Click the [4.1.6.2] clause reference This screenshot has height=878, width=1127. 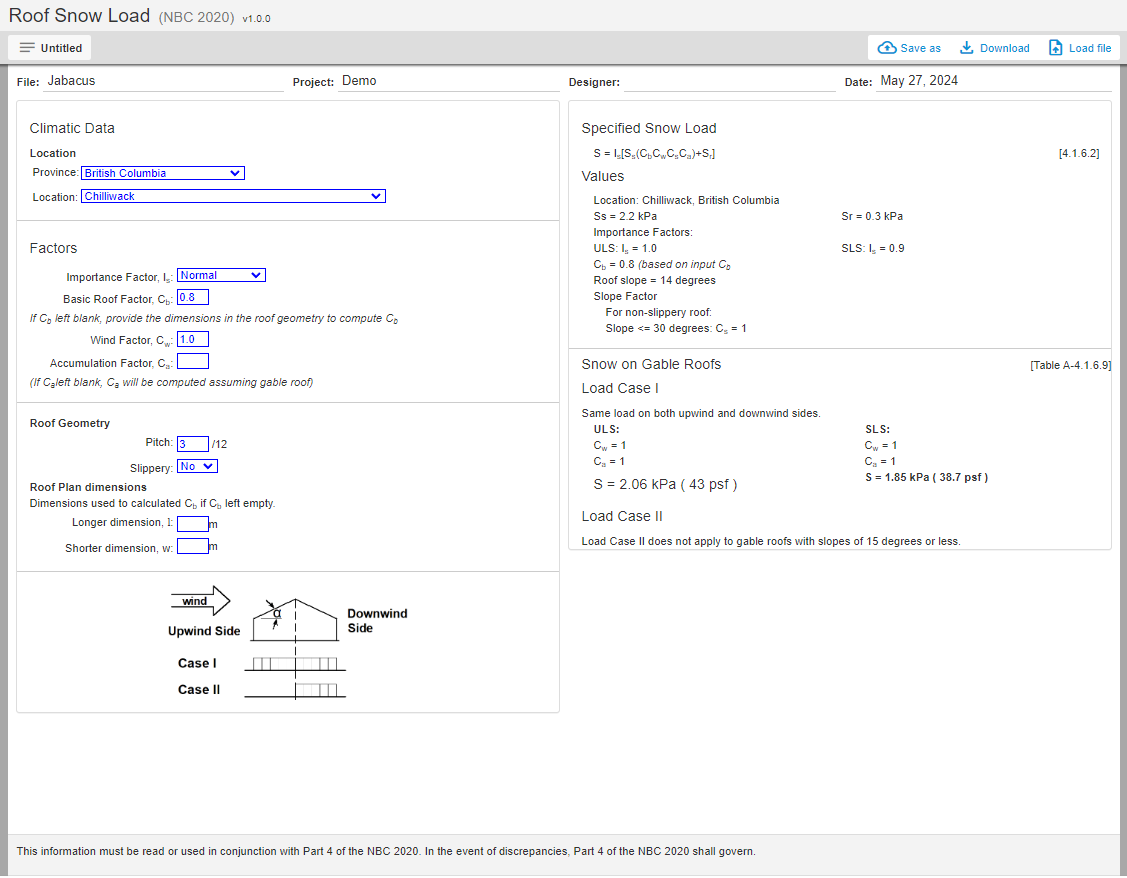pos(1079,153)
